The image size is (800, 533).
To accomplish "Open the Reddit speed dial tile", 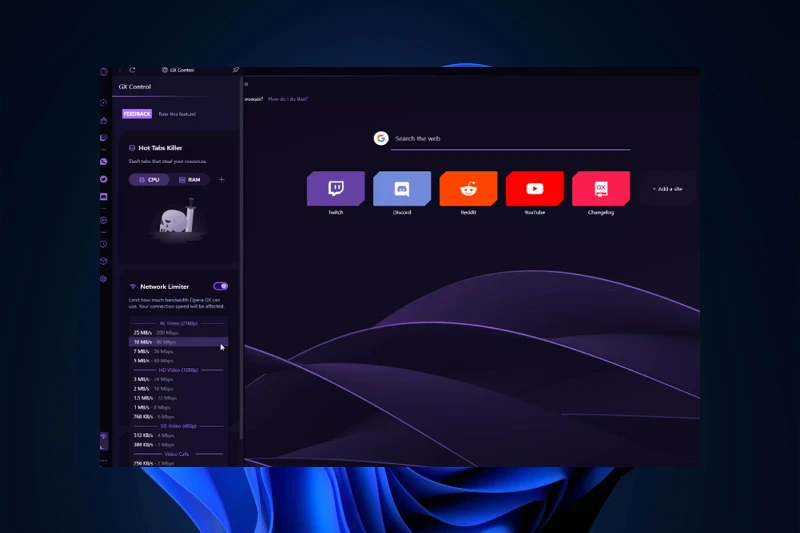I will point(468,189).
